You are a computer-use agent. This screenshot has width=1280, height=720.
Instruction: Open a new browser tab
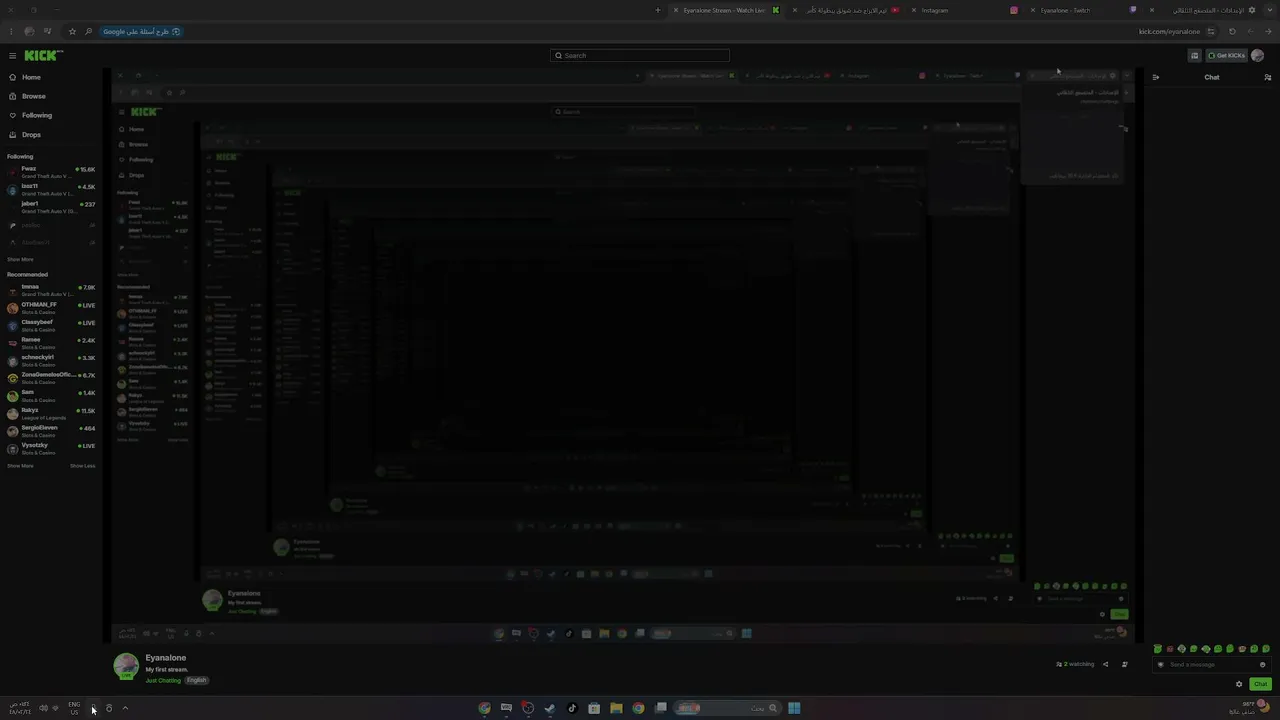658,10
